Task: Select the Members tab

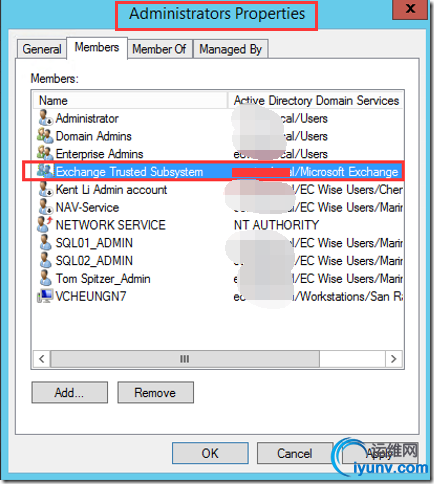Action: tap(97, 48)
